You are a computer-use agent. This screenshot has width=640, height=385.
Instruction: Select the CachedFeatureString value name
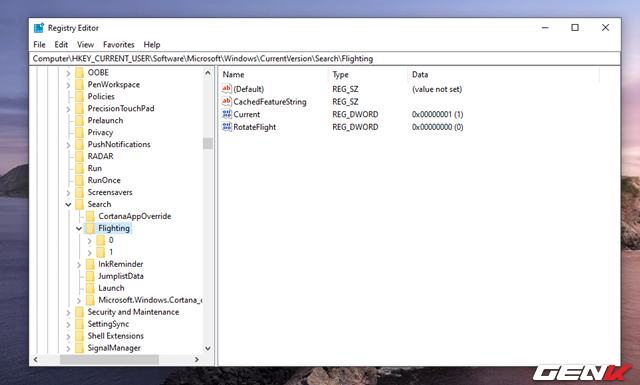click(270, 102)
